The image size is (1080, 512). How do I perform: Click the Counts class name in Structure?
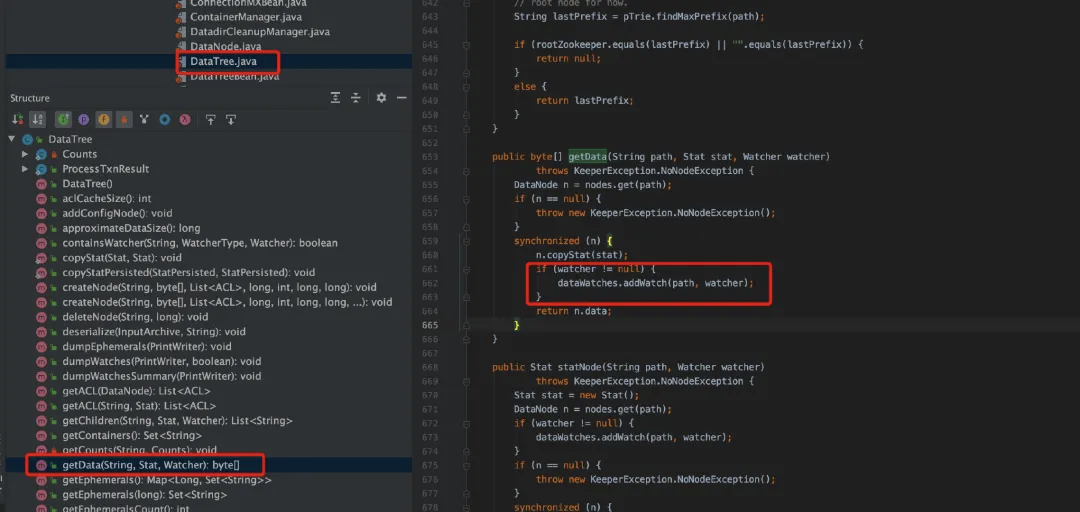point(80,154)
